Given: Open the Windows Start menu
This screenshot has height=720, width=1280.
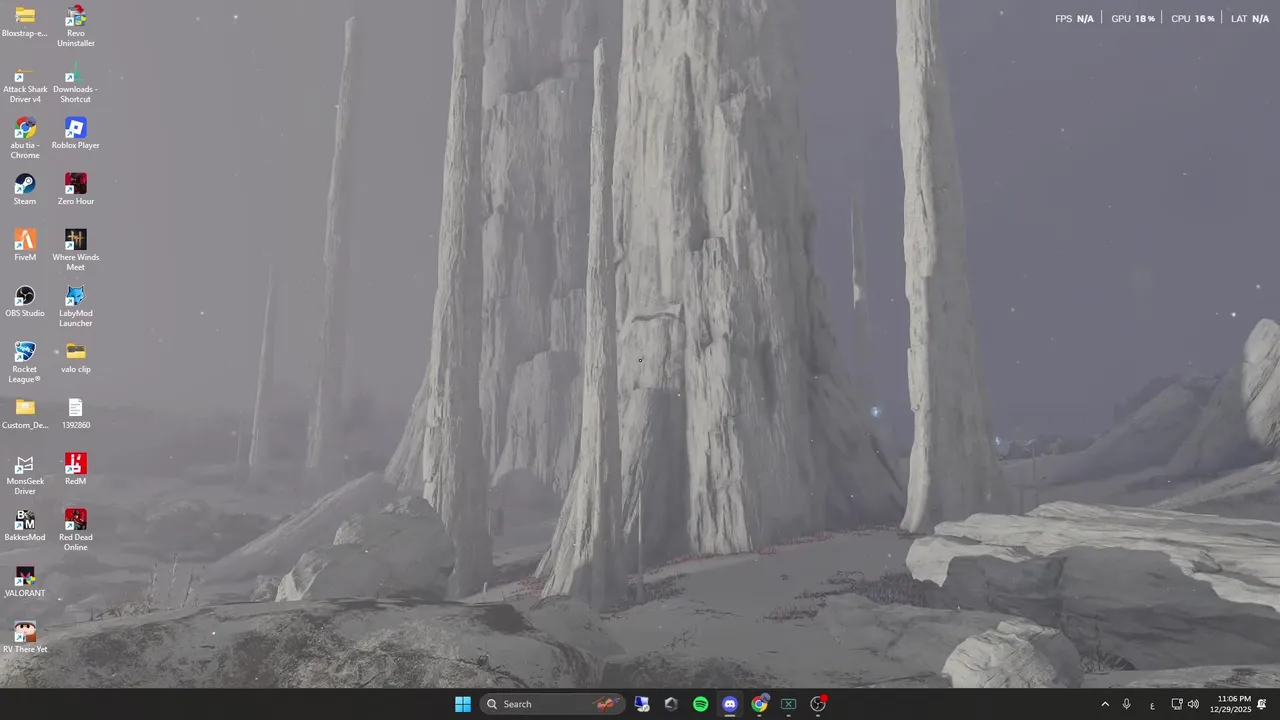Looking at the screenshot, I should (x=463, y=704).
